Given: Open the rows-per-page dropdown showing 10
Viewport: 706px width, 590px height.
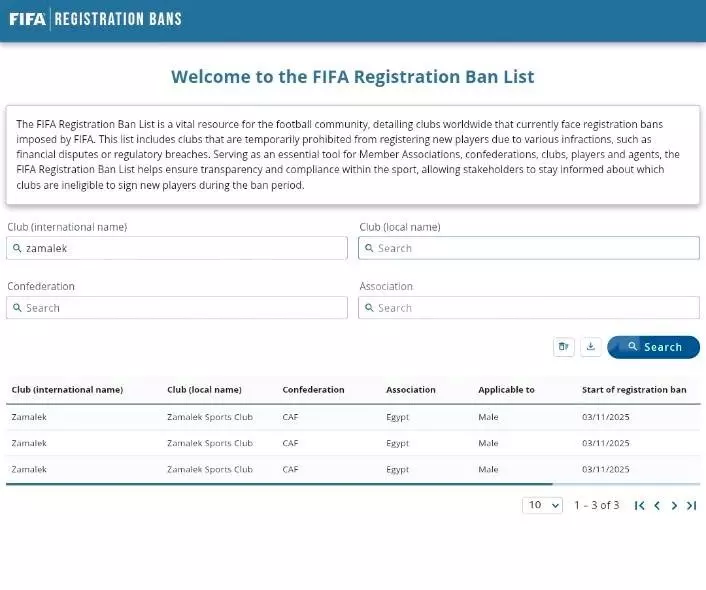Looking at the screenshot, I should [x=542, y=505].
